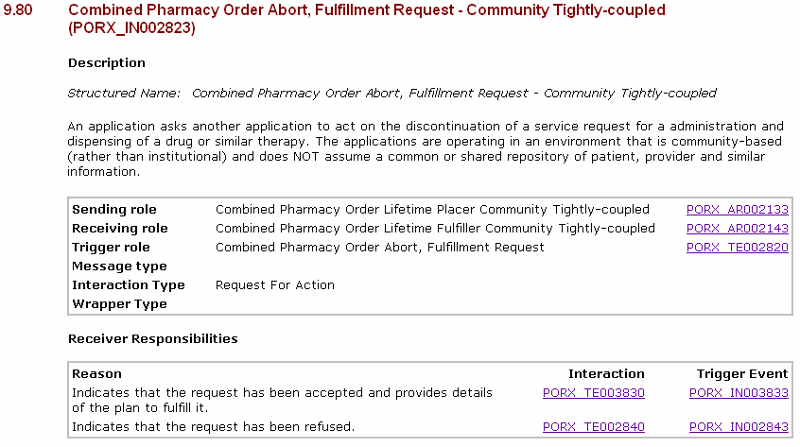The width and height of the screenshot is (800, 447).
Task: Click the section 9.80 heading title
Action: pos(367,18)
